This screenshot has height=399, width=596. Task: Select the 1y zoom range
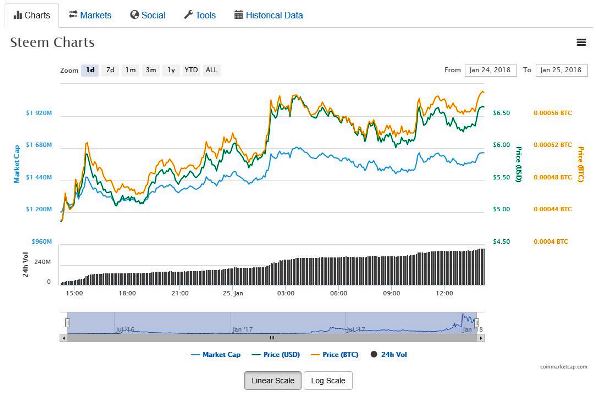[x=171, y=70]
